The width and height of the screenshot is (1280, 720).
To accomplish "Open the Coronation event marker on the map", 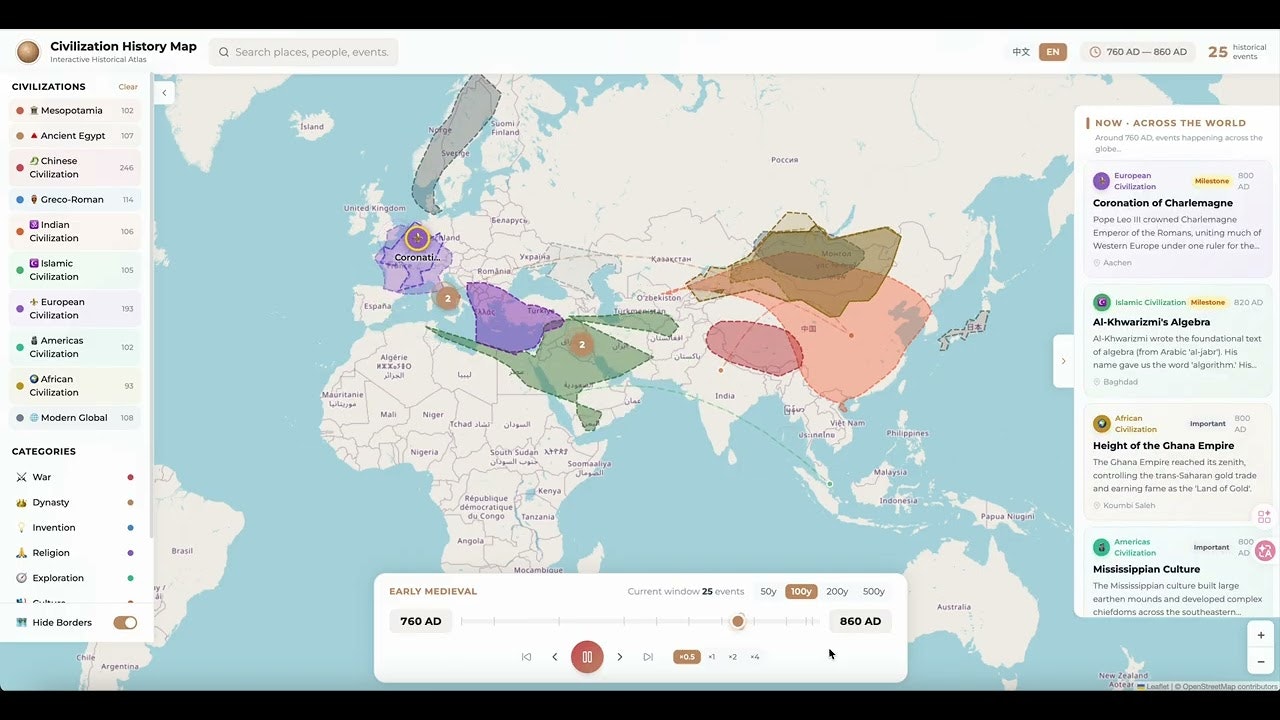I will pyautogui.click(x=417, y=238).
